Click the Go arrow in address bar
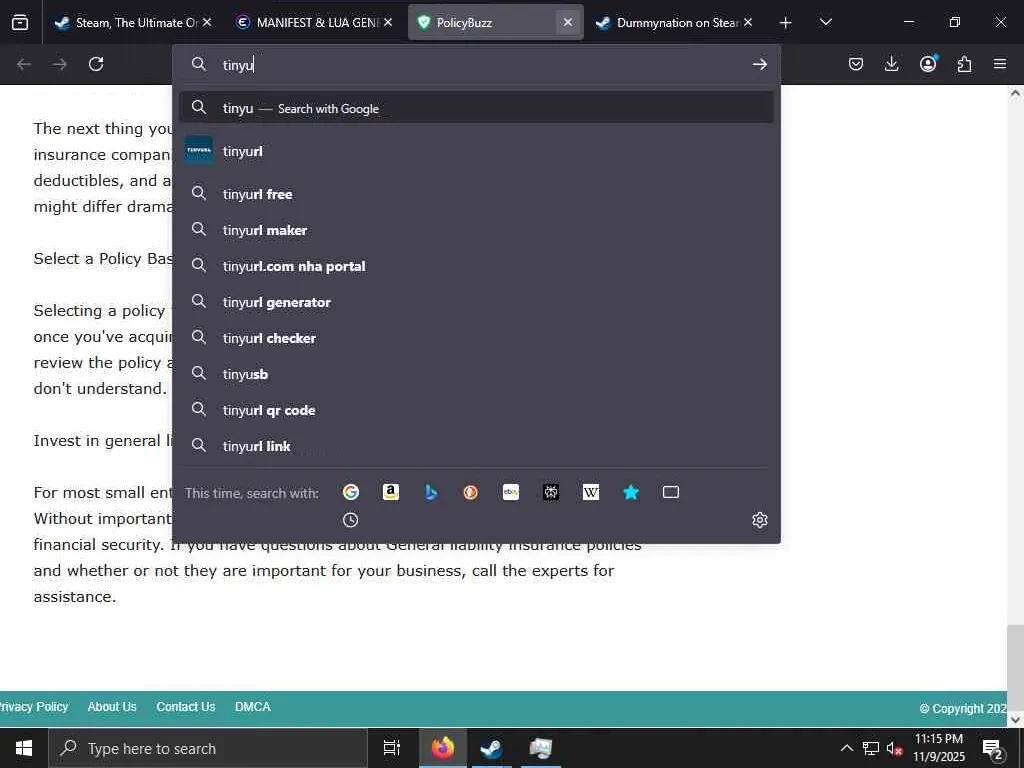Viewport: 1024px width, 768px height. pyautogui.click(x=760, y=64)
